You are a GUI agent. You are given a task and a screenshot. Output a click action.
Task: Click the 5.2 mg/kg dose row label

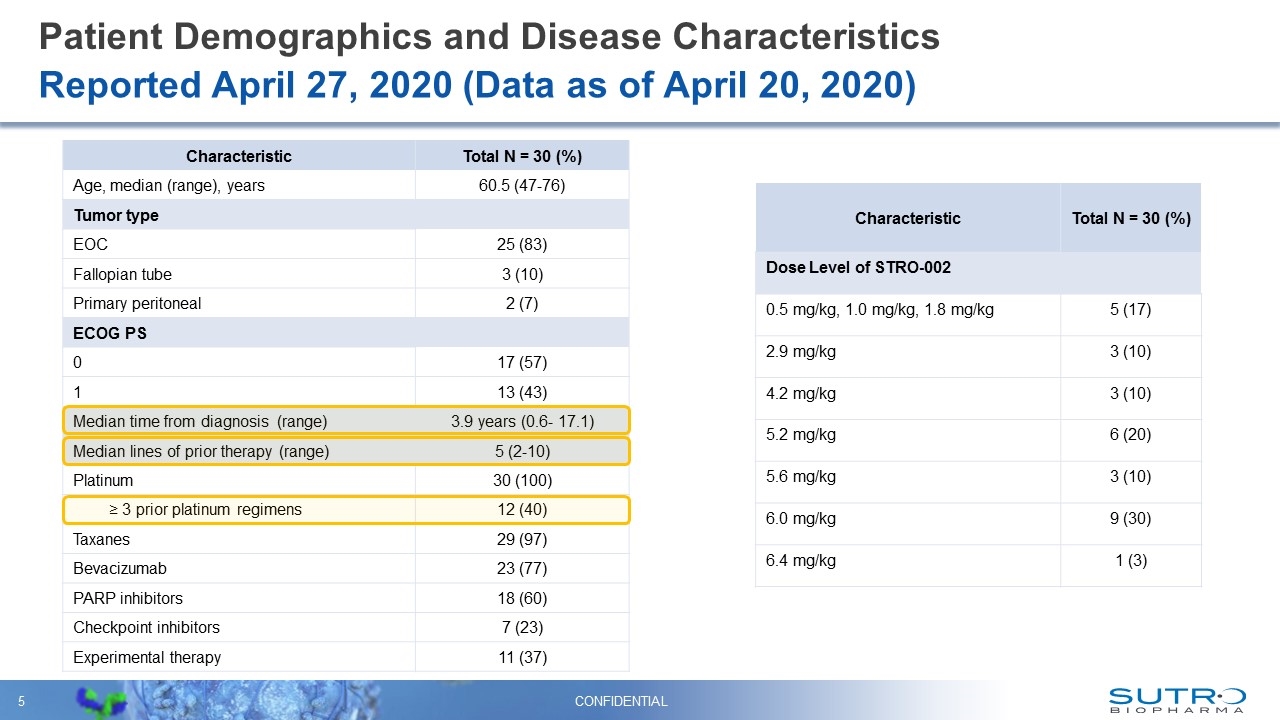(801, 435)
